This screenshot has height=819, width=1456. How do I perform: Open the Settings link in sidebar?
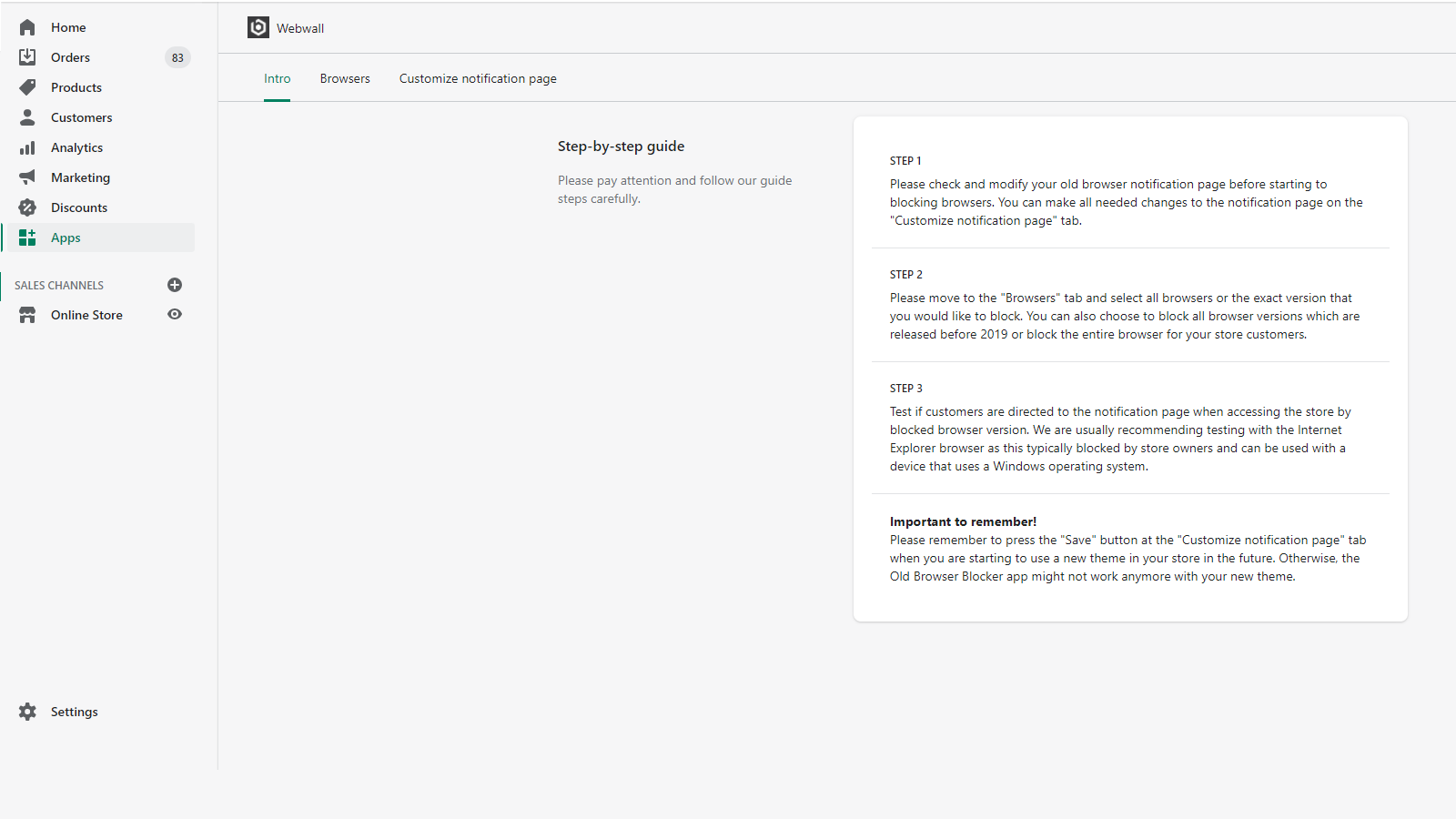pos(75,712)
